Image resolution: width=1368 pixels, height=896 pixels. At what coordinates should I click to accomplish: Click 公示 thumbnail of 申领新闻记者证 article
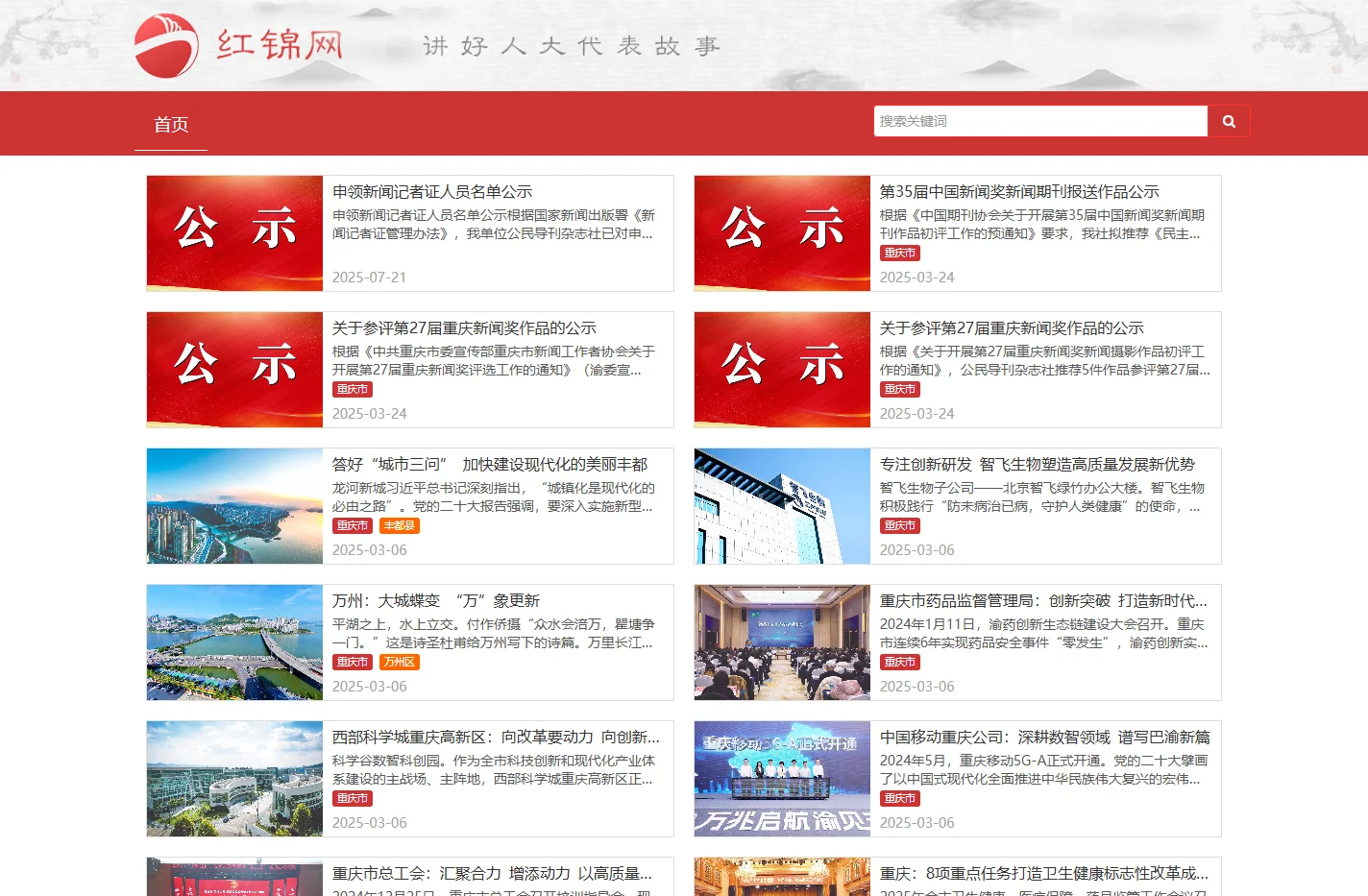(x=234, y=233)
